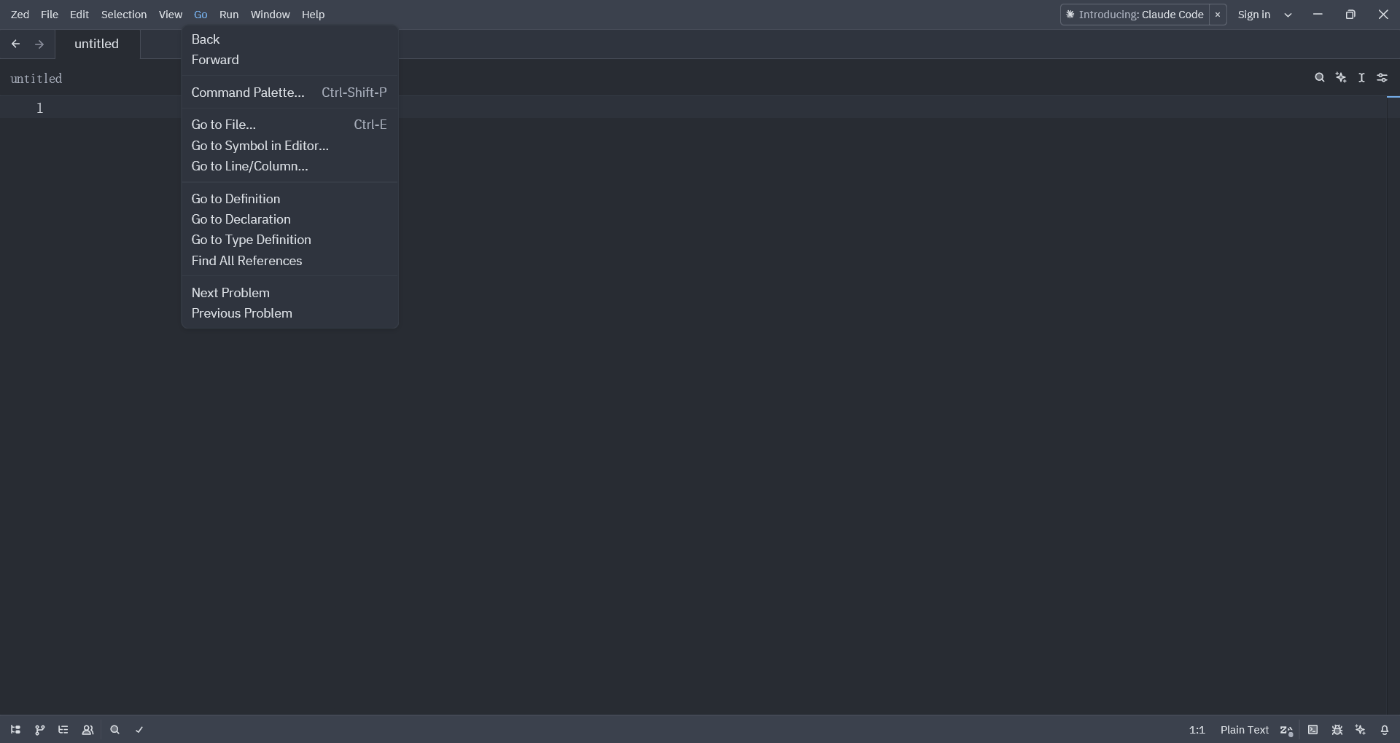Switch to the untitled tab
This screenshot has width=1400, height=743.
pos(97,44)
